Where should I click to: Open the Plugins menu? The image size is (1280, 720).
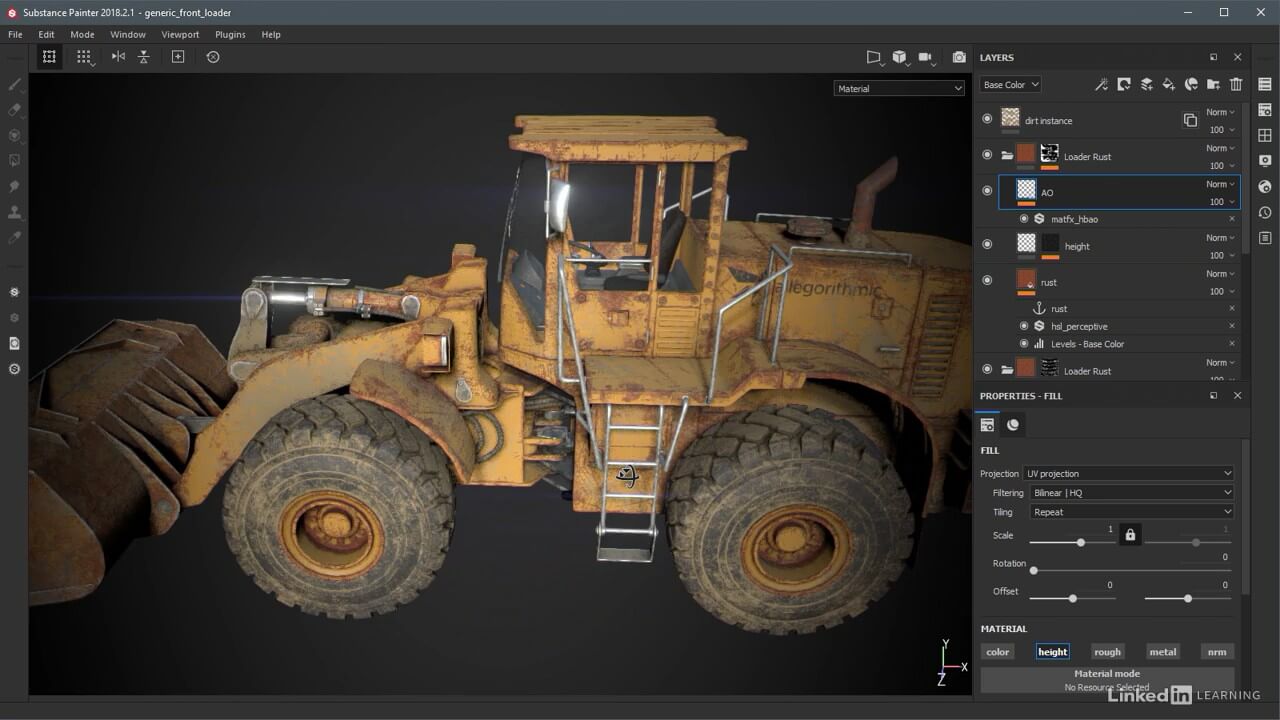[x=230, y=34]
